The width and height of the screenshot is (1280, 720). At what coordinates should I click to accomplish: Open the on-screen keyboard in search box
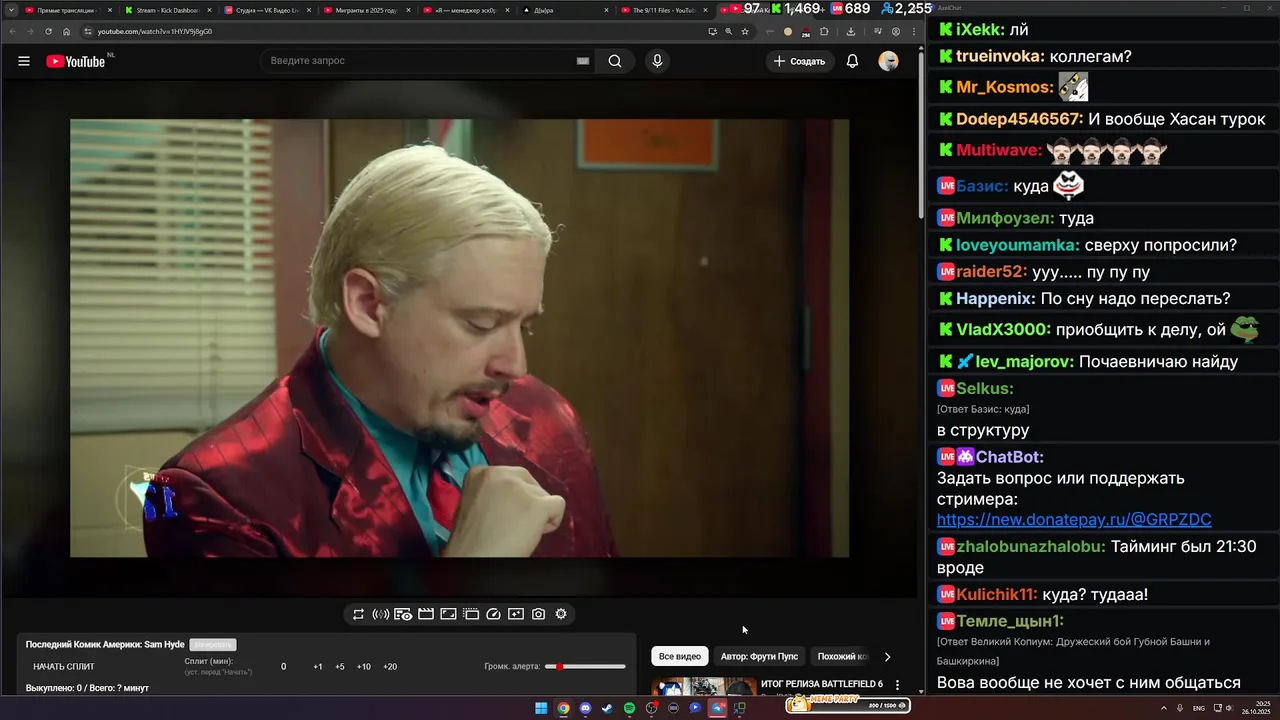point(583,61)
